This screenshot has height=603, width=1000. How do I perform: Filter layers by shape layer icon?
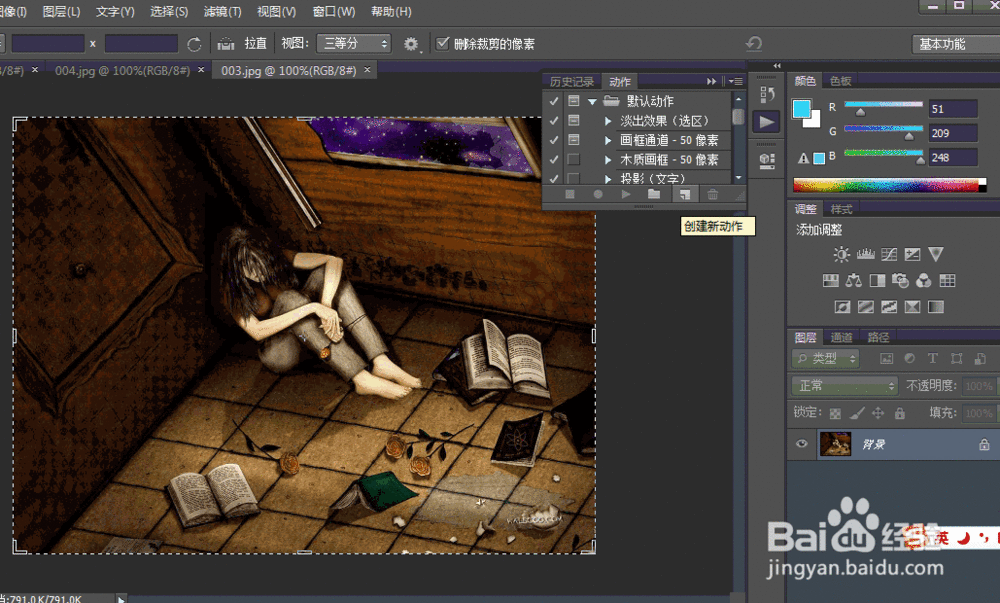point(956,358)
